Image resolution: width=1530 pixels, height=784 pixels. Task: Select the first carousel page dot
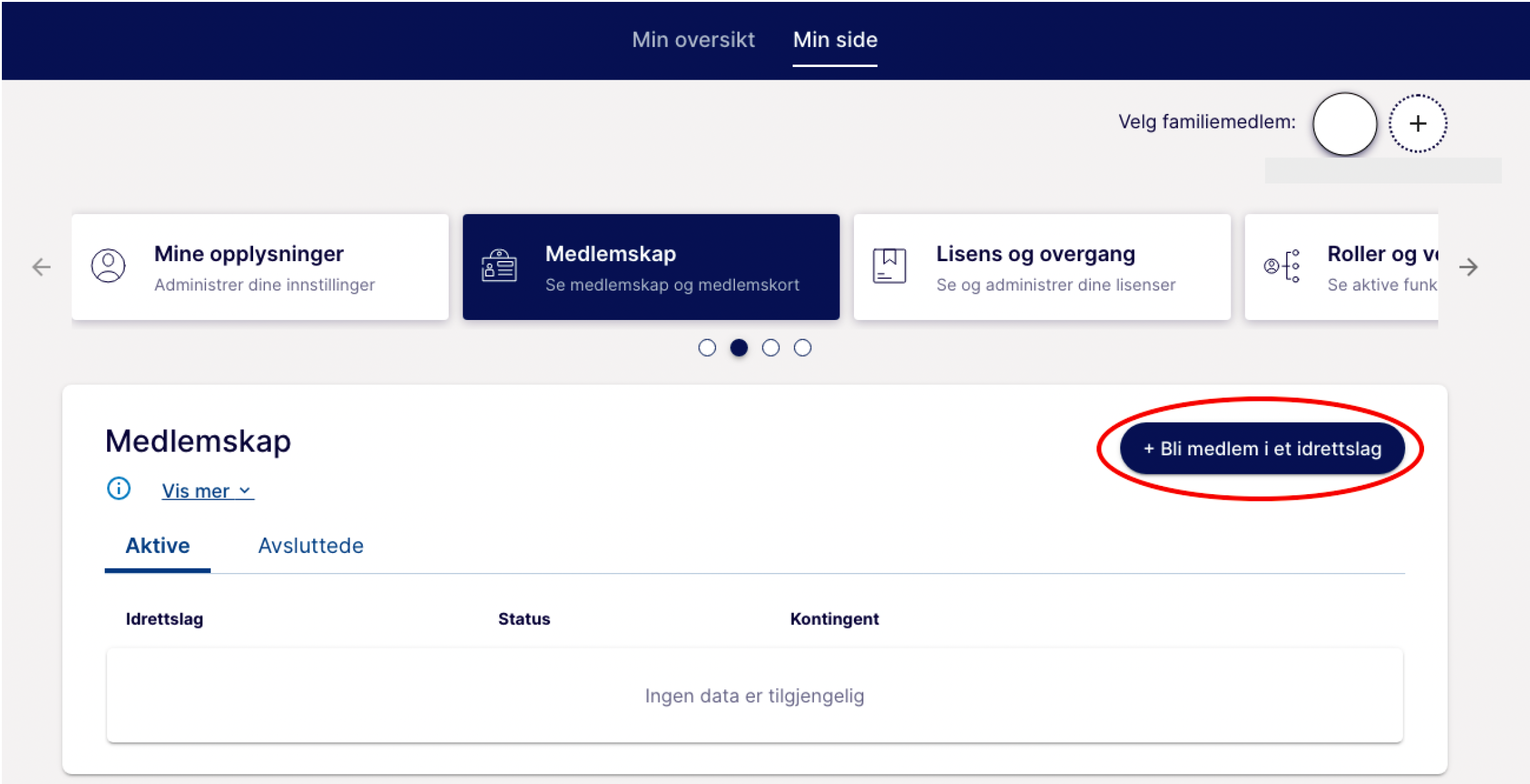click(707, 348)
